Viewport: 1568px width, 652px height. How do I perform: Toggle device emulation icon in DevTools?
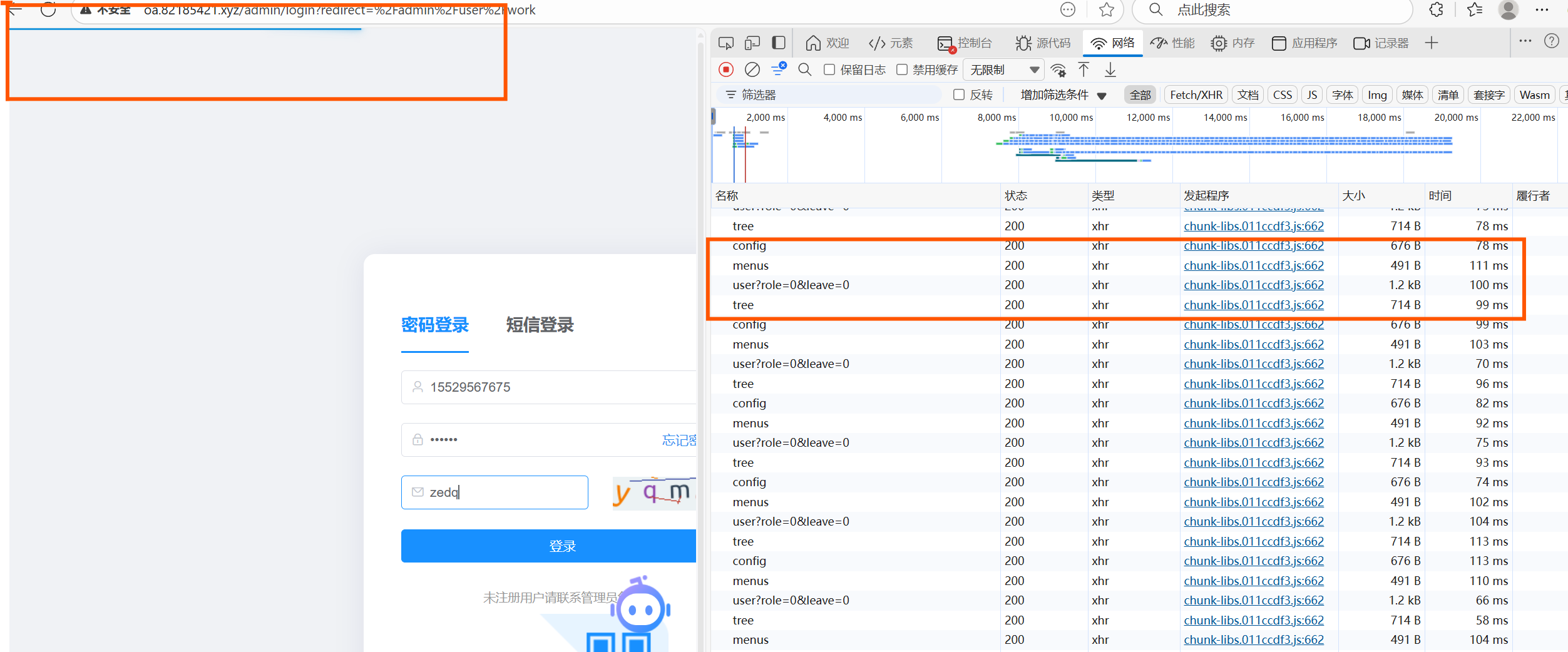click(x=752, y=43)
